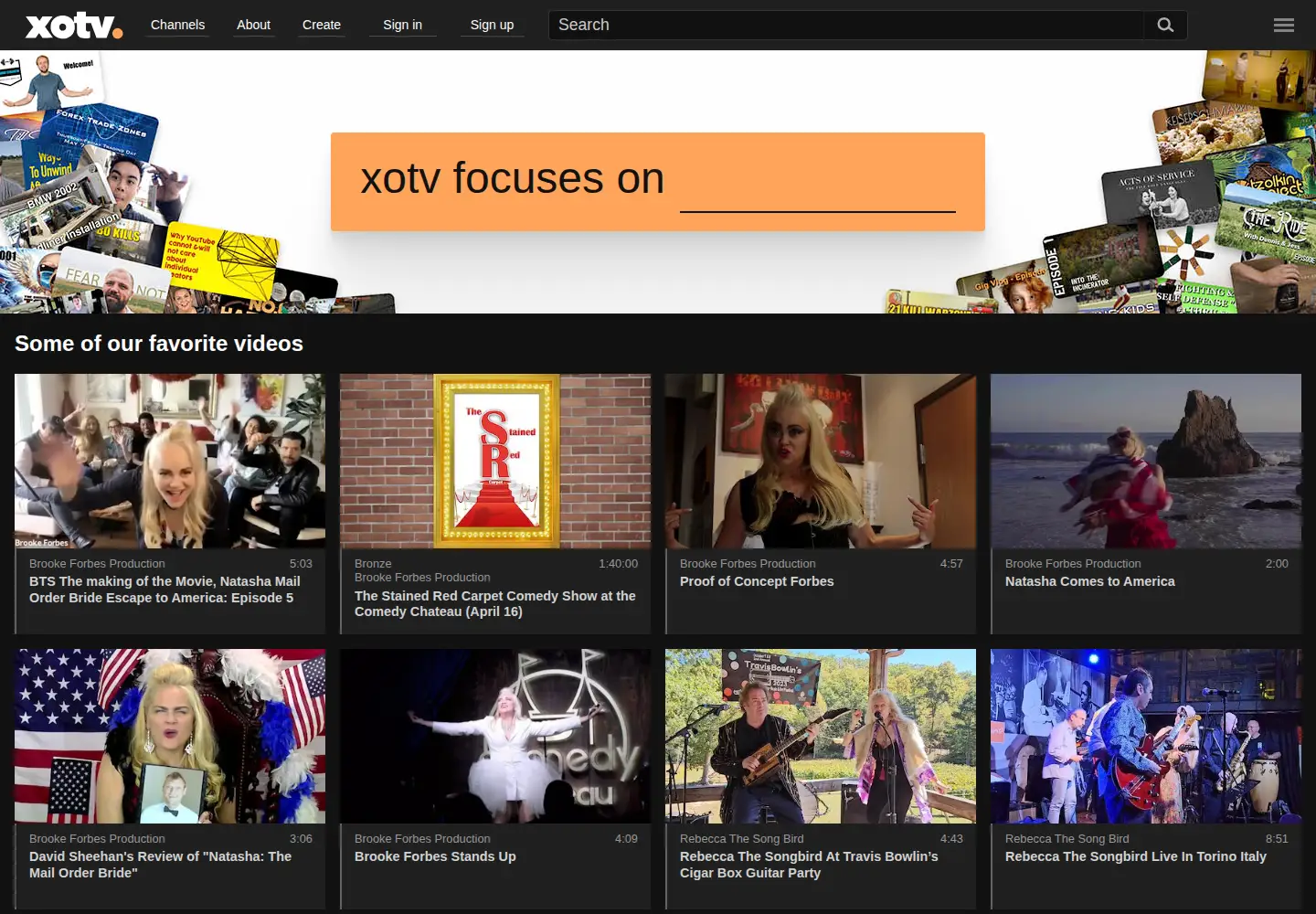The image size is (1316, 914).
Task: Focus the Search input field
Action: pos(846,25)
